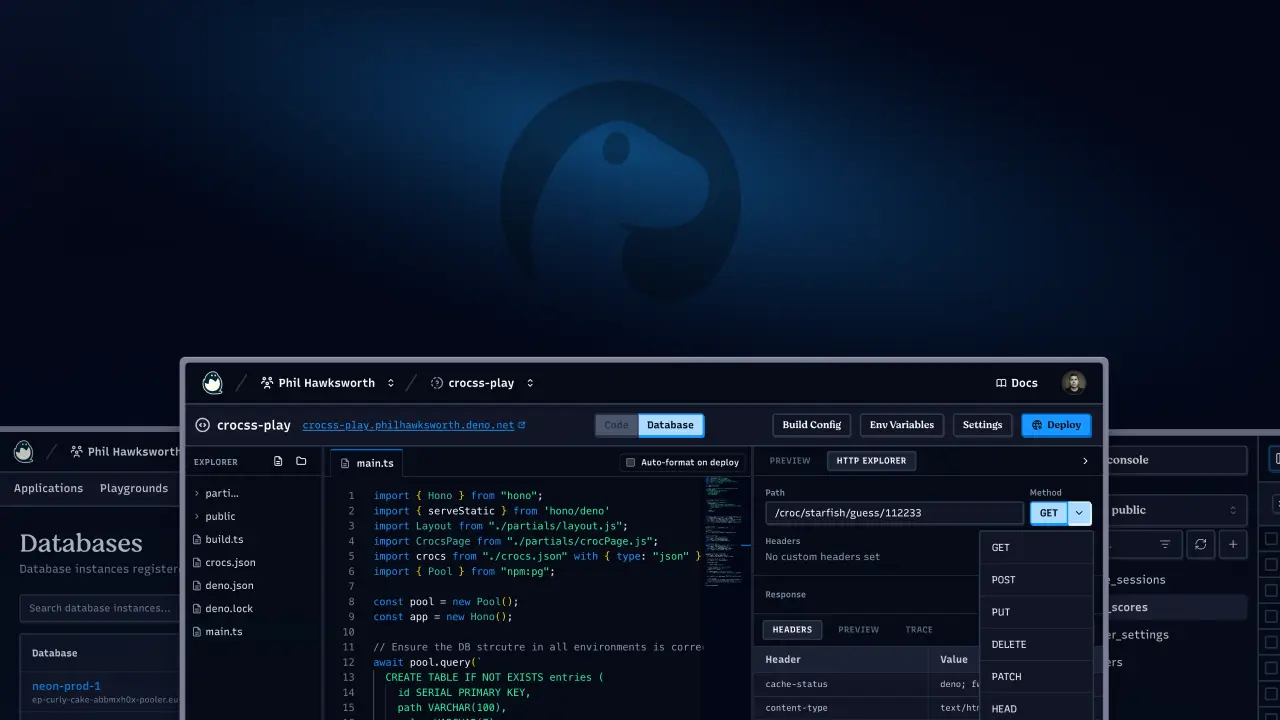Image resolution: width=1280 pixels, height=720 pixels.
Task: Click the user avatar in the top right
Action: 1073,382
